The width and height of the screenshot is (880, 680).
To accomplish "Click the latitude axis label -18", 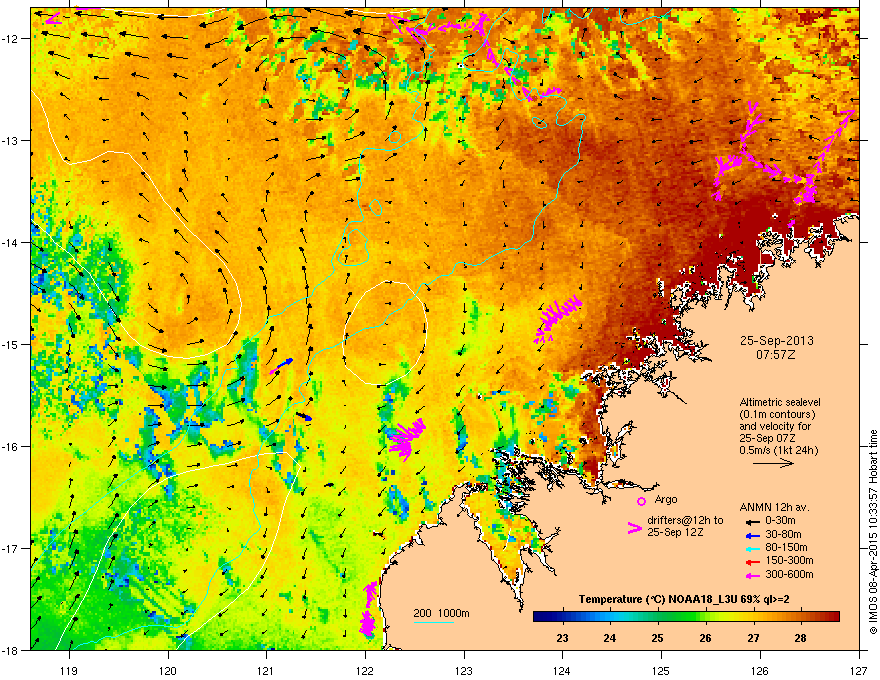I will 11,650.
